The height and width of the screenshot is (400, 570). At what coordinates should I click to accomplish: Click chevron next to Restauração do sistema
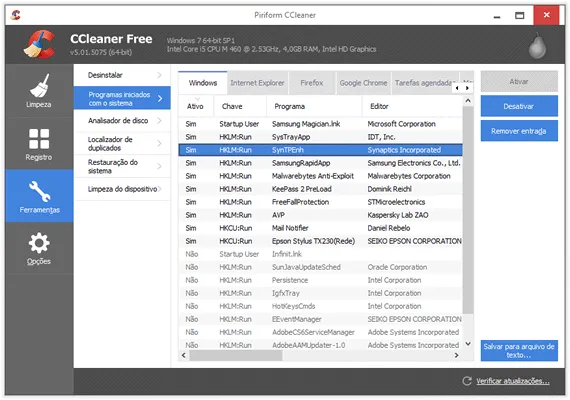pos(159,166)
